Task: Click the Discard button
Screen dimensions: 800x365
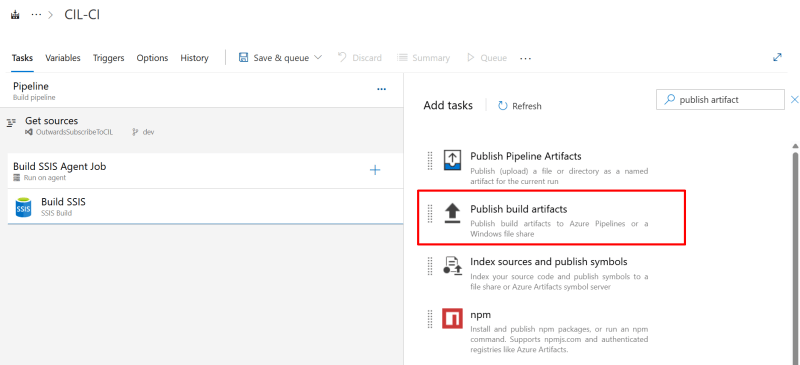Action: [x=360, y=58]
